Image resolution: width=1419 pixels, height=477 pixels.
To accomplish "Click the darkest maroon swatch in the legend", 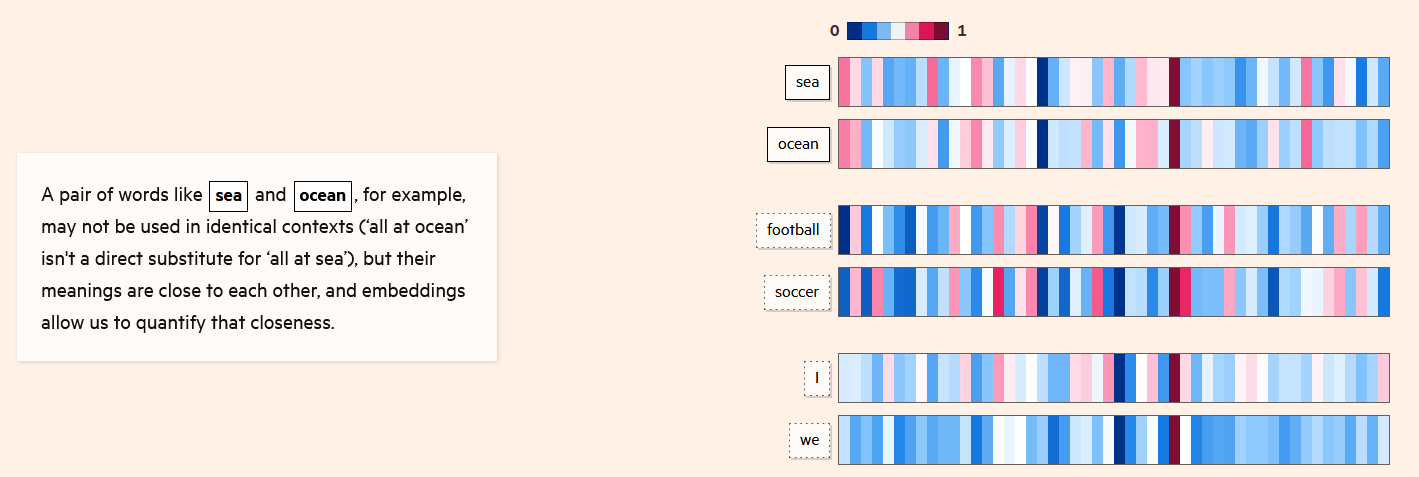I will 942,31.
